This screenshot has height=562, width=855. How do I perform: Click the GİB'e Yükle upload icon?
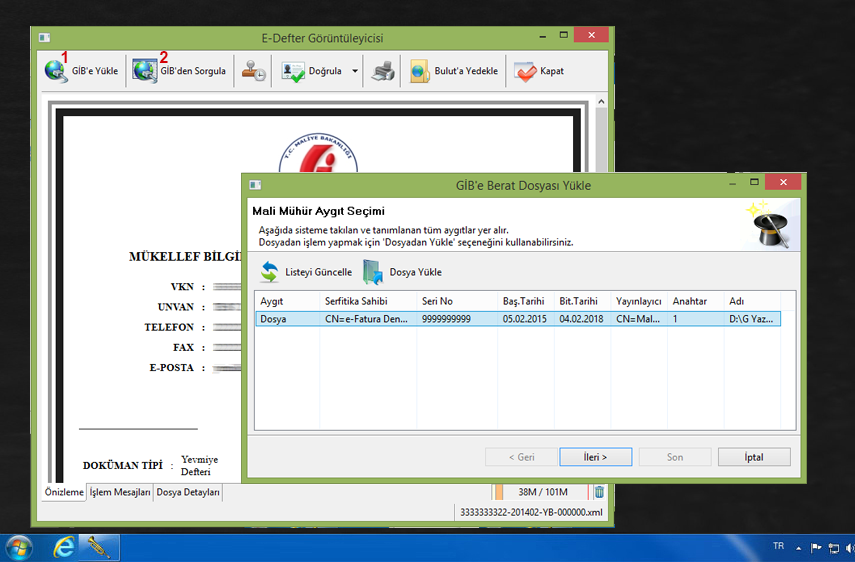tap(56, 71)
